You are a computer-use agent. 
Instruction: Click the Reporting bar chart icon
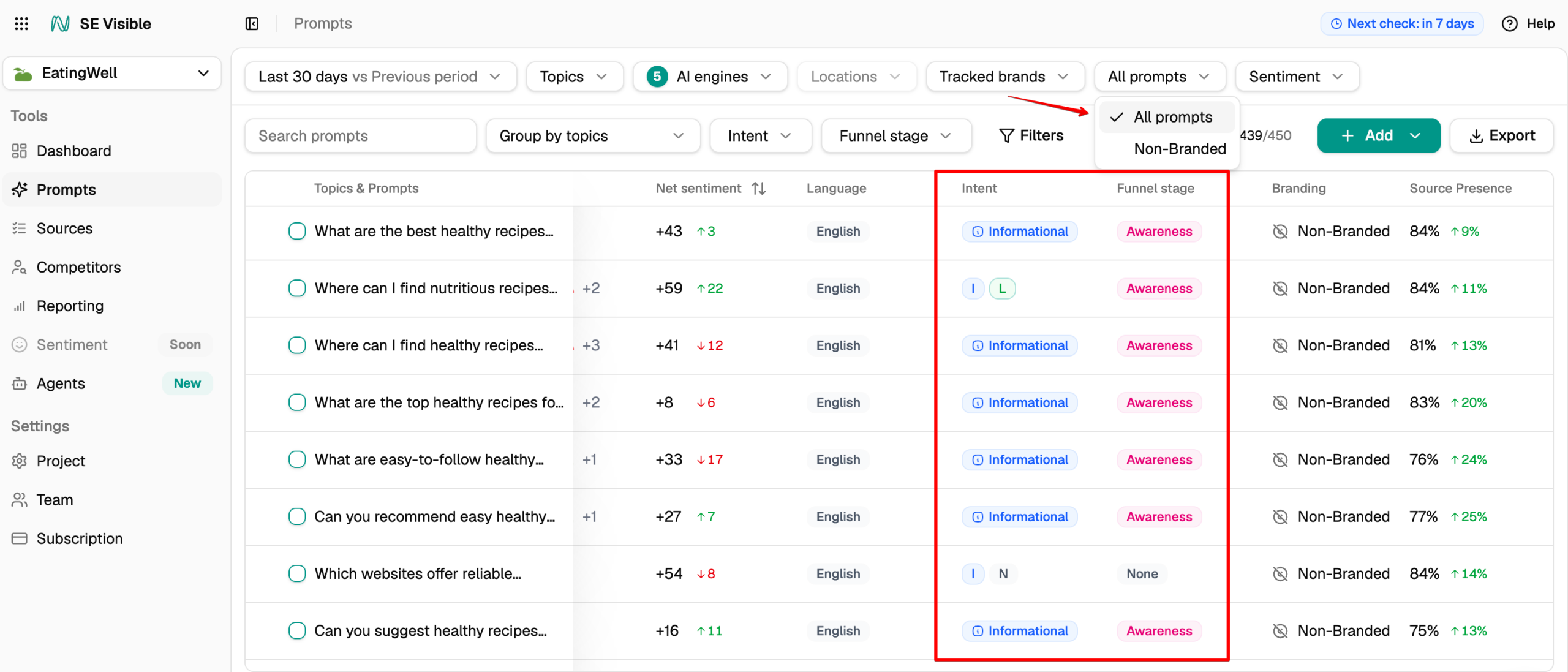click(x=20, y=306)
